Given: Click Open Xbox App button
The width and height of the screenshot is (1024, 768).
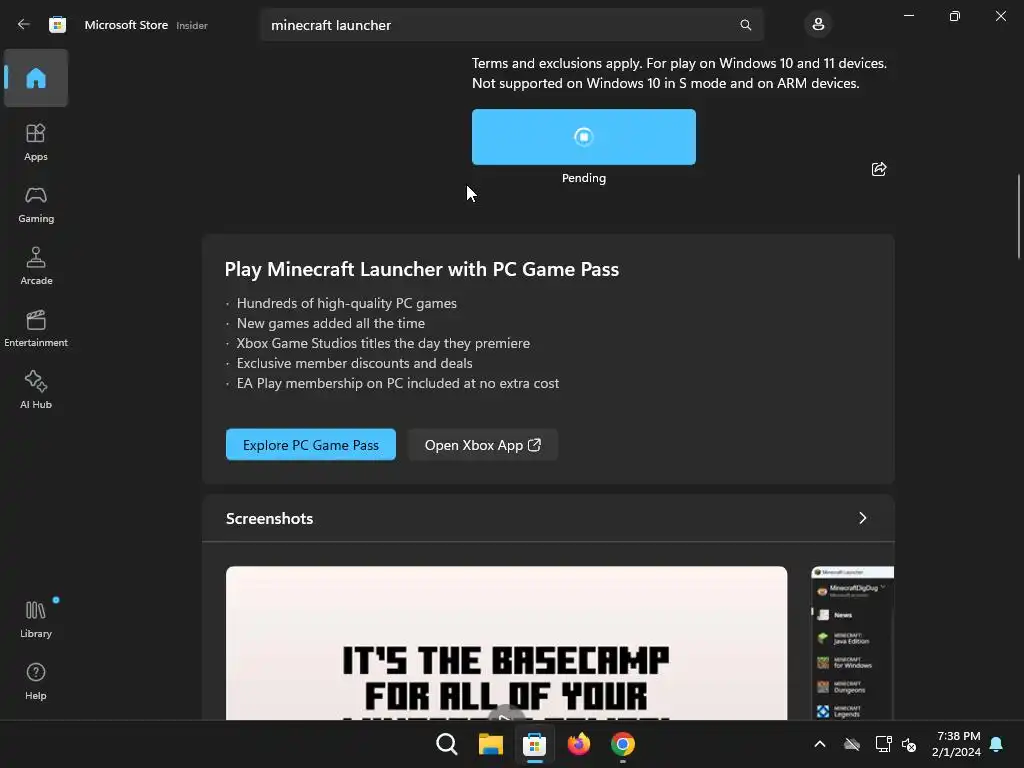Looking at the screenshot, I should (483, 445).
